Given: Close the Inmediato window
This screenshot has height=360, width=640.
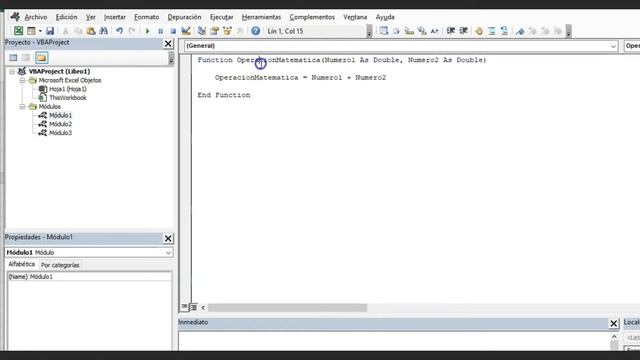Looking at the screenshot, I should coord(614,324).
